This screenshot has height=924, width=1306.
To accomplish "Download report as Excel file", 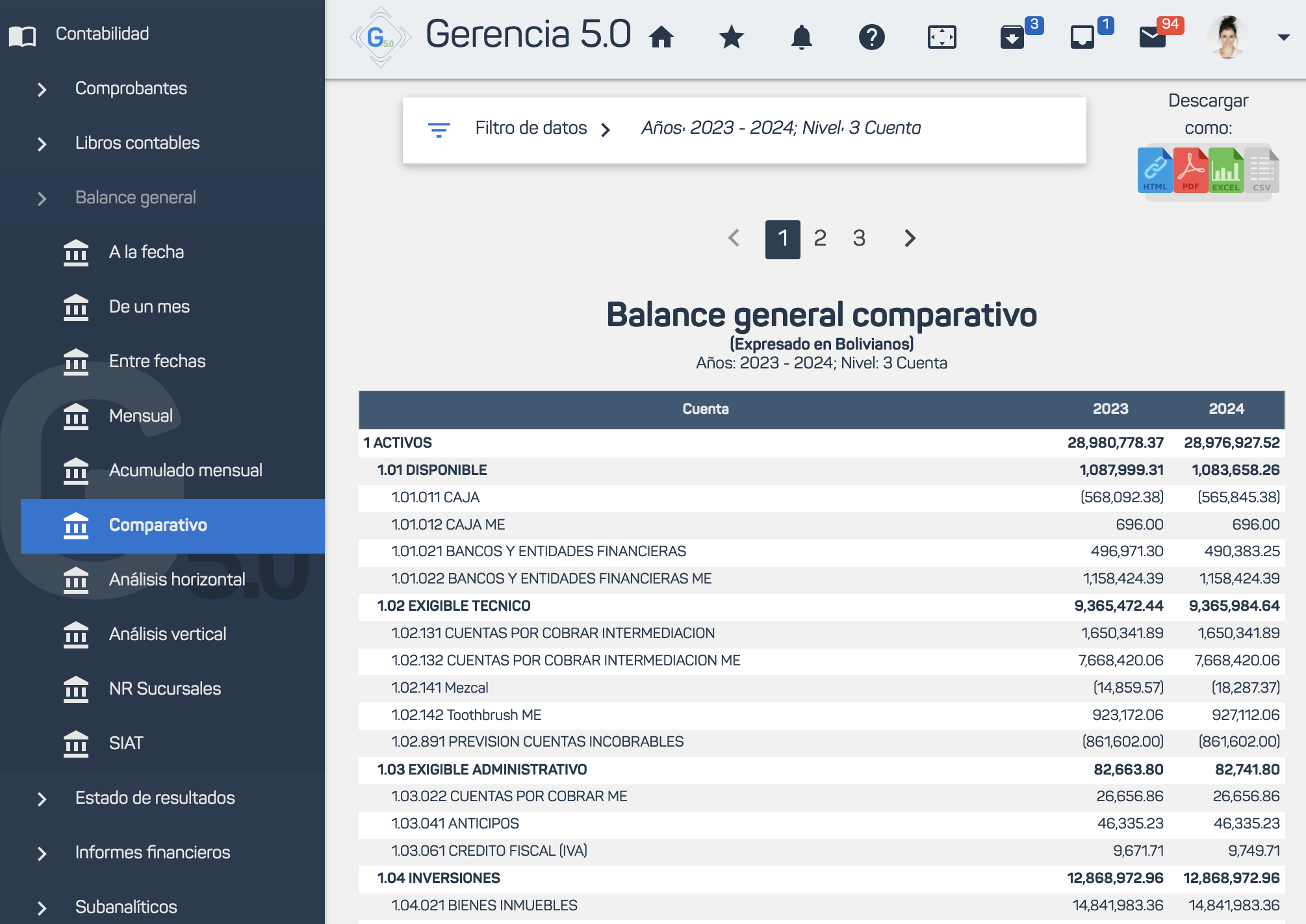I will coord(1226,170).
